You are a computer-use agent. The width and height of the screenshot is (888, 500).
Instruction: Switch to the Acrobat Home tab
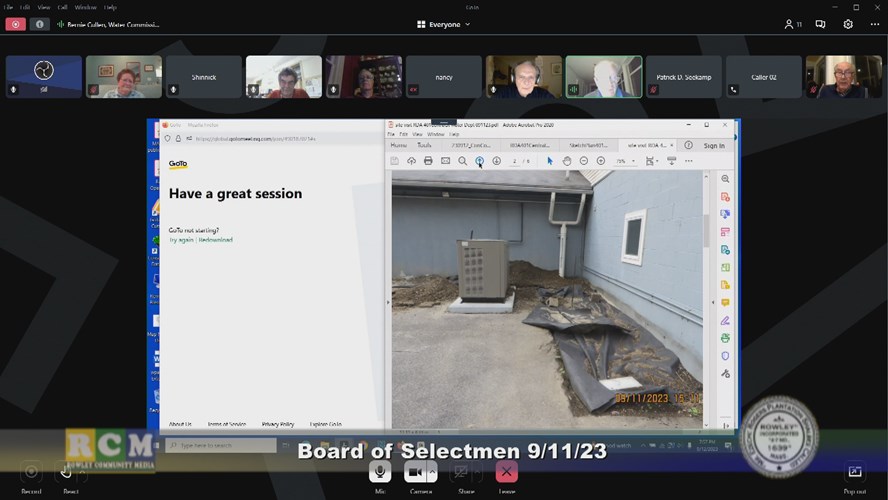point(399,146)
